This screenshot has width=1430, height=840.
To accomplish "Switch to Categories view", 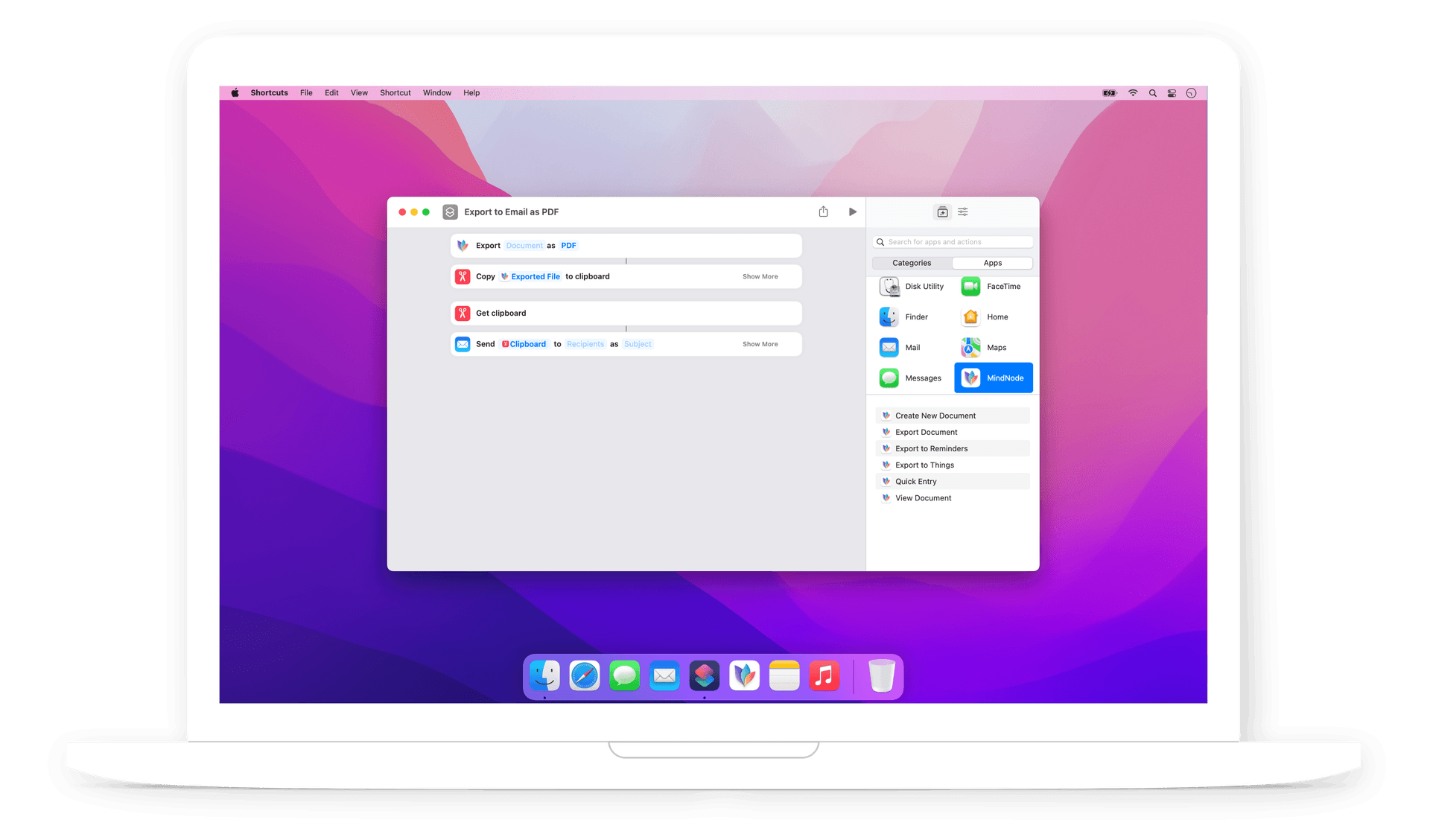I will click(x=911, y=263).
